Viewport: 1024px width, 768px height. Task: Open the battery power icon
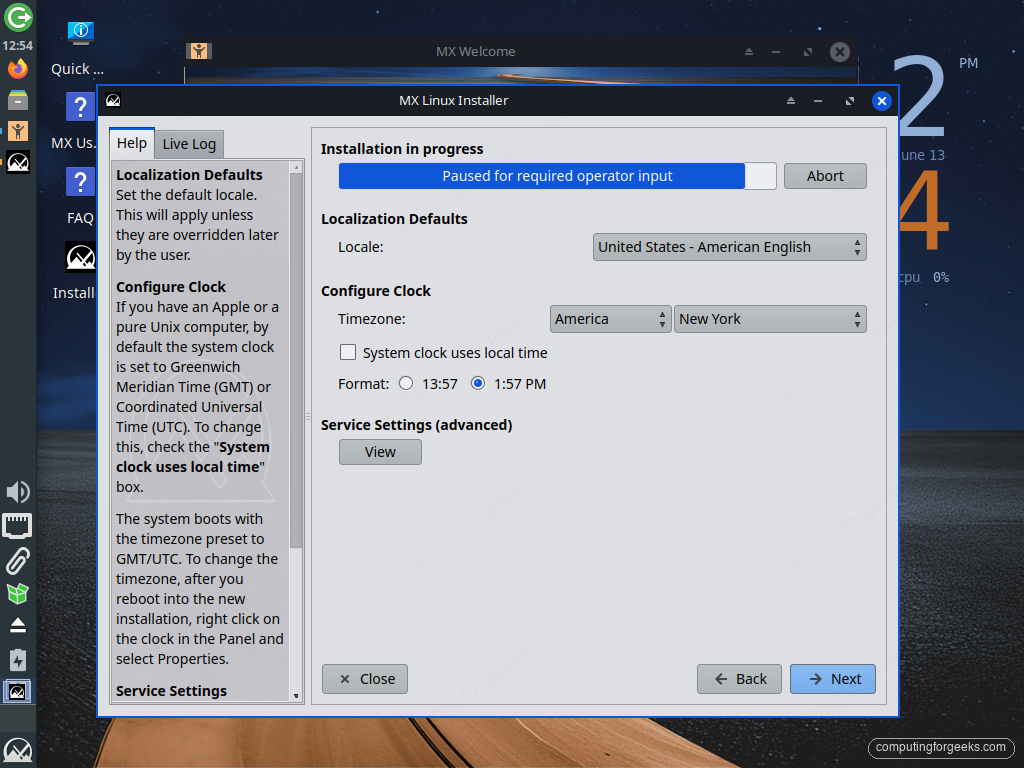pyautogui.click(x=18, y=660)
